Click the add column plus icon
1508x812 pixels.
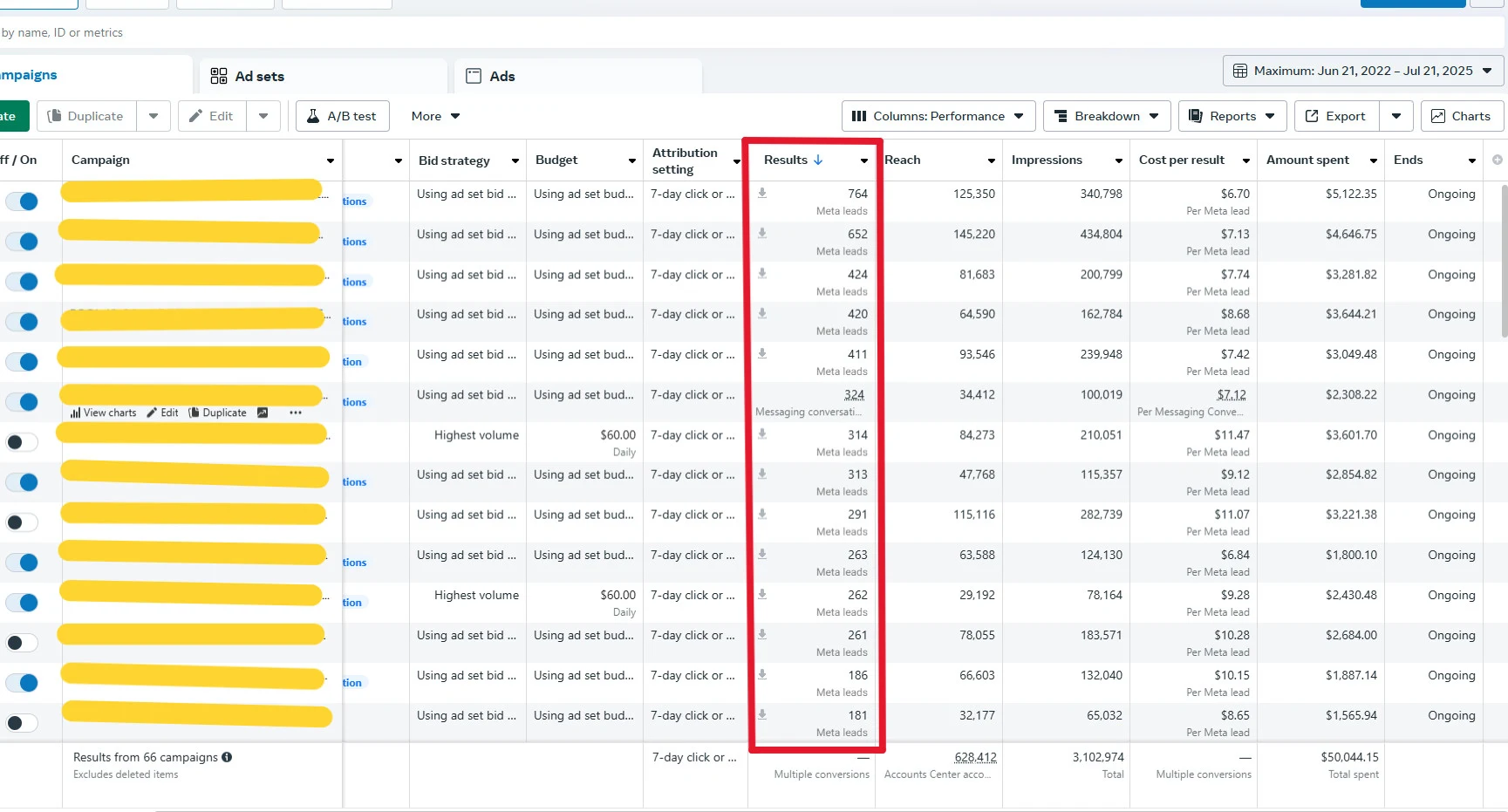(x=1497, y=160)
